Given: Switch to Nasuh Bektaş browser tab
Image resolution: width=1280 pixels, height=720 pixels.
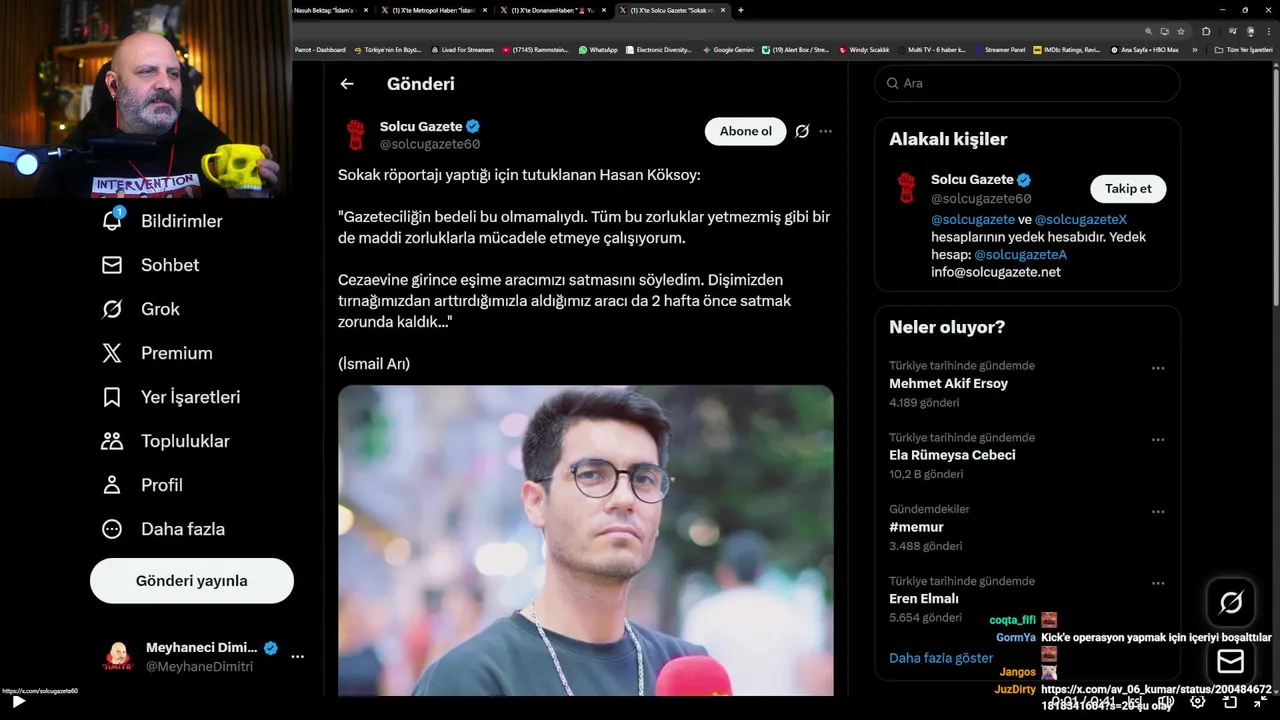Looking at the screenshot, I should 329,10.
